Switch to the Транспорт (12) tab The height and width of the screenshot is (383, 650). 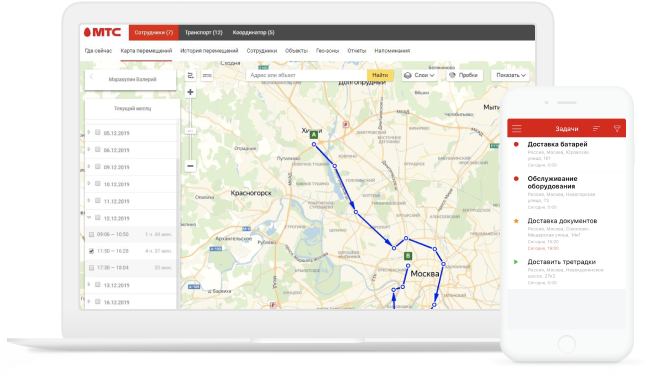[x=204, y=33]
